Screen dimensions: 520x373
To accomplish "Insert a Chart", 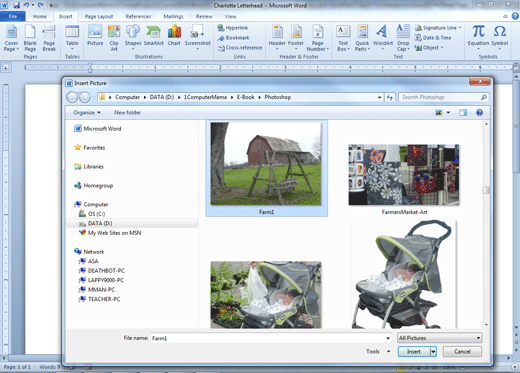I will pyautogui.click(x=174, y=35).
